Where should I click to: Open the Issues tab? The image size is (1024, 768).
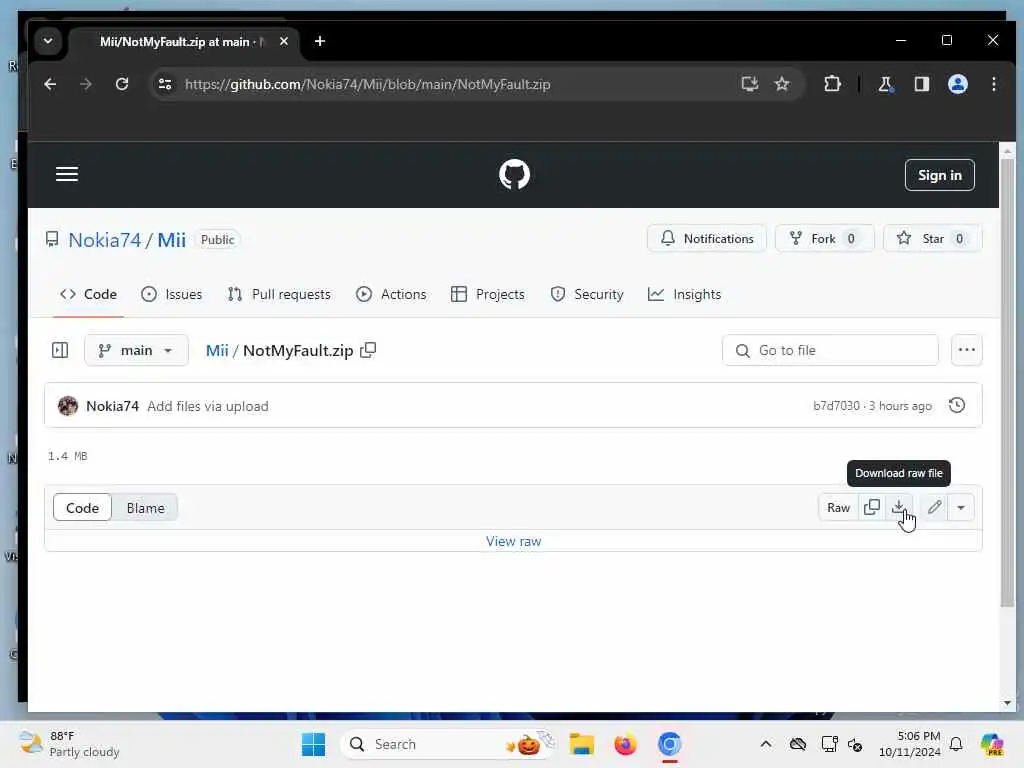tap(172, 295)
